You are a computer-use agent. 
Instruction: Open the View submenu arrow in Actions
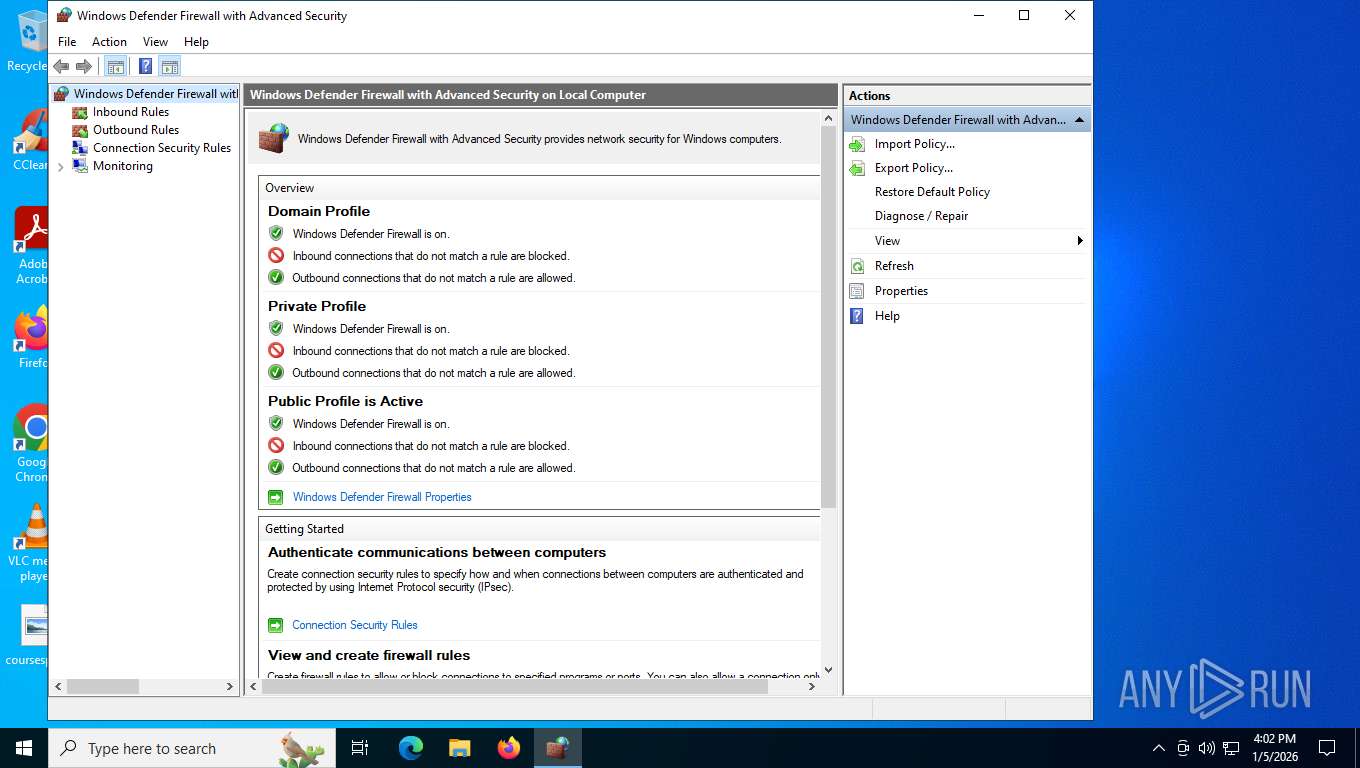[x=1080, y=241]
